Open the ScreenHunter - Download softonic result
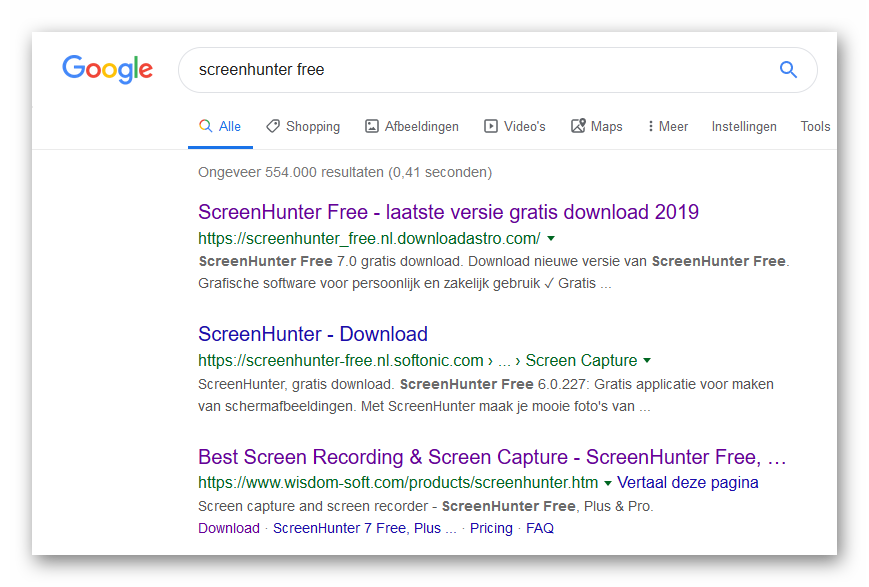This screenshot has height=587, width=869. 313,334
